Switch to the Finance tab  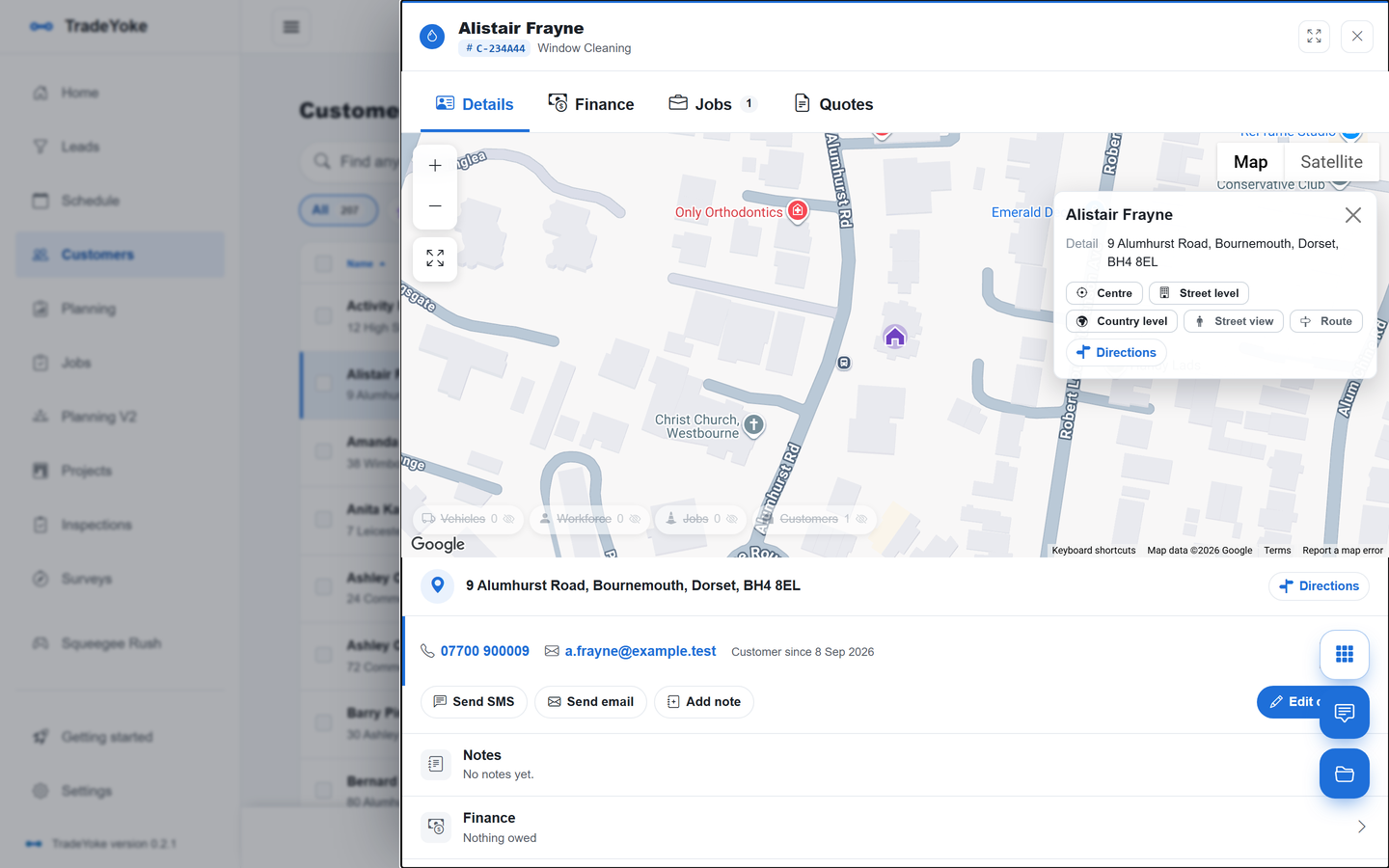click(591, 104)
